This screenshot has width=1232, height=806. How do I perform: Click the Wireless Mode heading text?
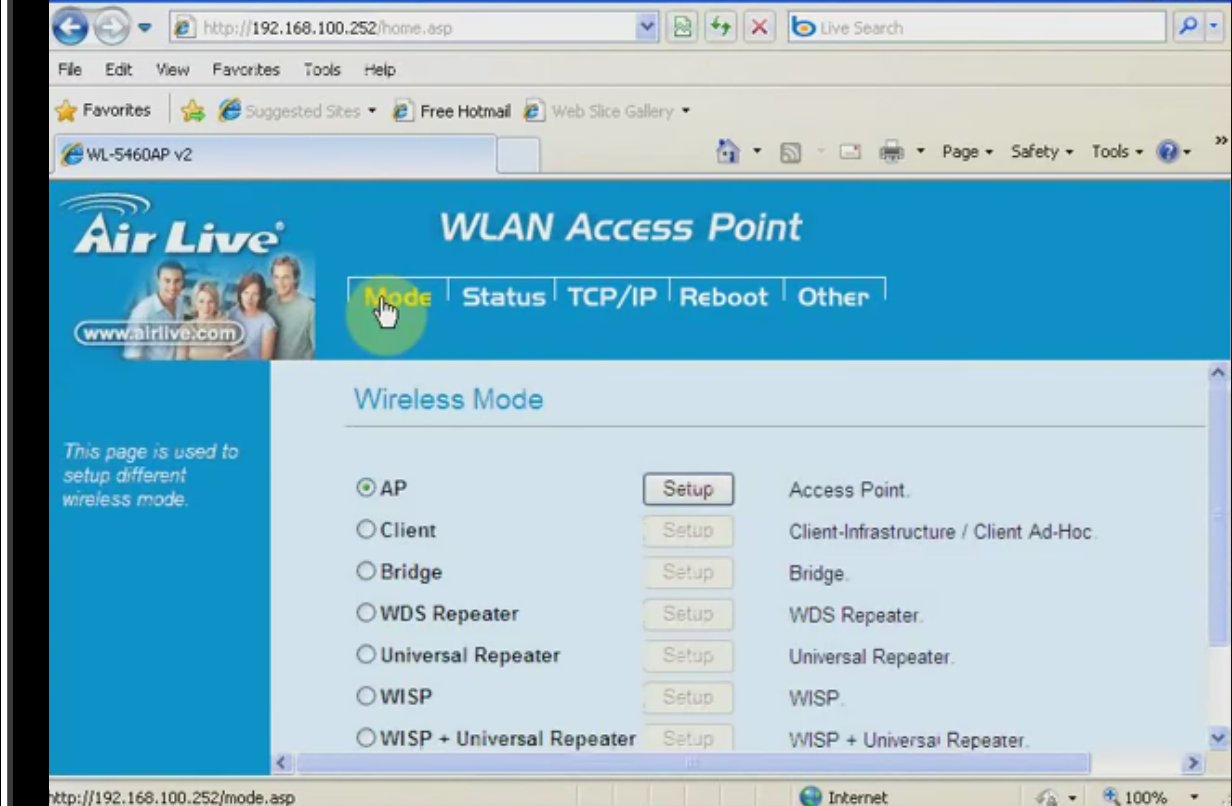(x=449, y=400)
